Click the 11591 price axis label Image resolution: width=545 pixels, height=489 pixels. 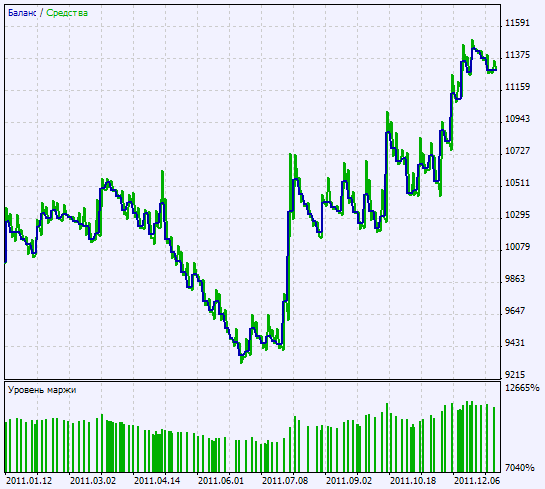pyautogui.click(x=517, y=23)
